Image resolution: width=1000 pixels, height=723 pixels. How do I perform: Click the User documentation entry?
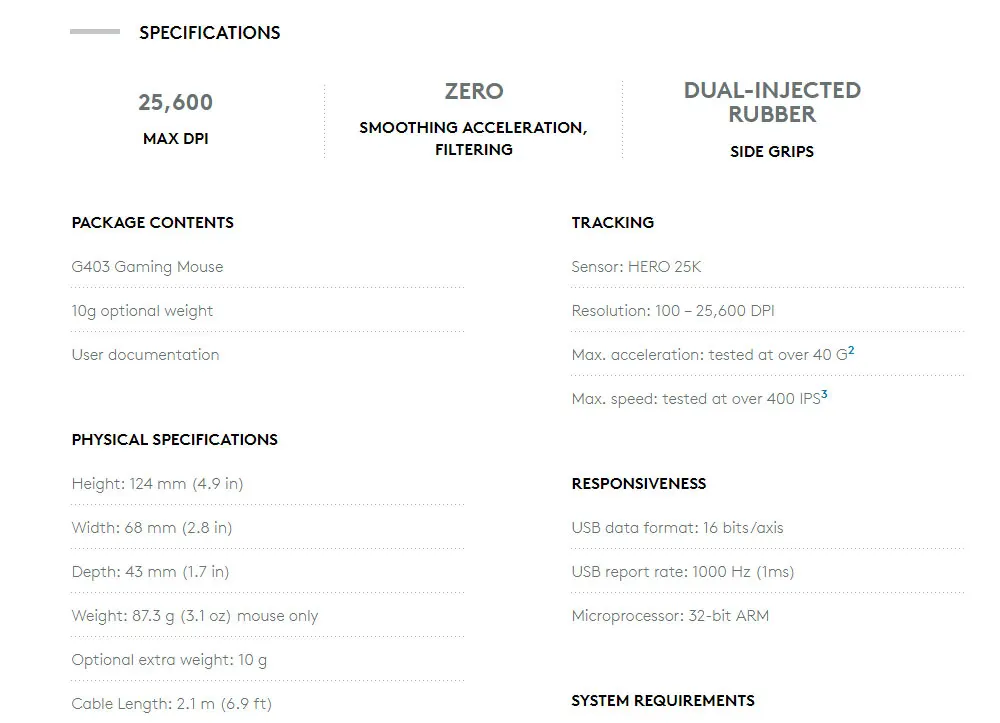(145, 355)
